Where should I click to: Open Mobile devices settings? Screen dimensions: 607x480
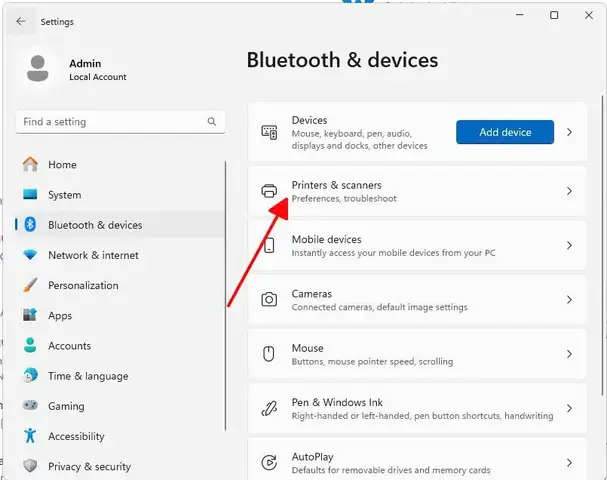click(x=417, y=245)
